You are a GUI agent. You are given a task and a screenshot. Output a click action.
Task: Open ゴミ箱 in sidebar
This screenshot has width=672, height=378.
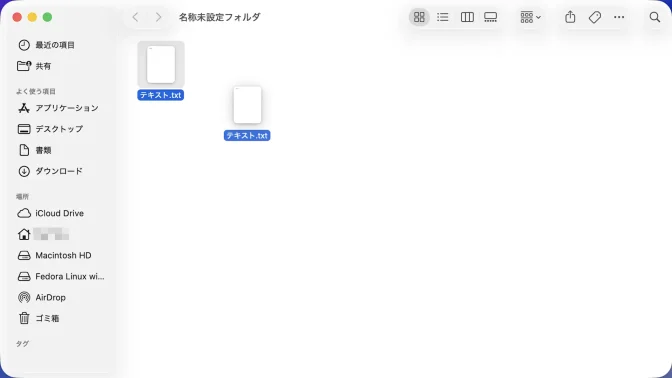pos(39,318)
